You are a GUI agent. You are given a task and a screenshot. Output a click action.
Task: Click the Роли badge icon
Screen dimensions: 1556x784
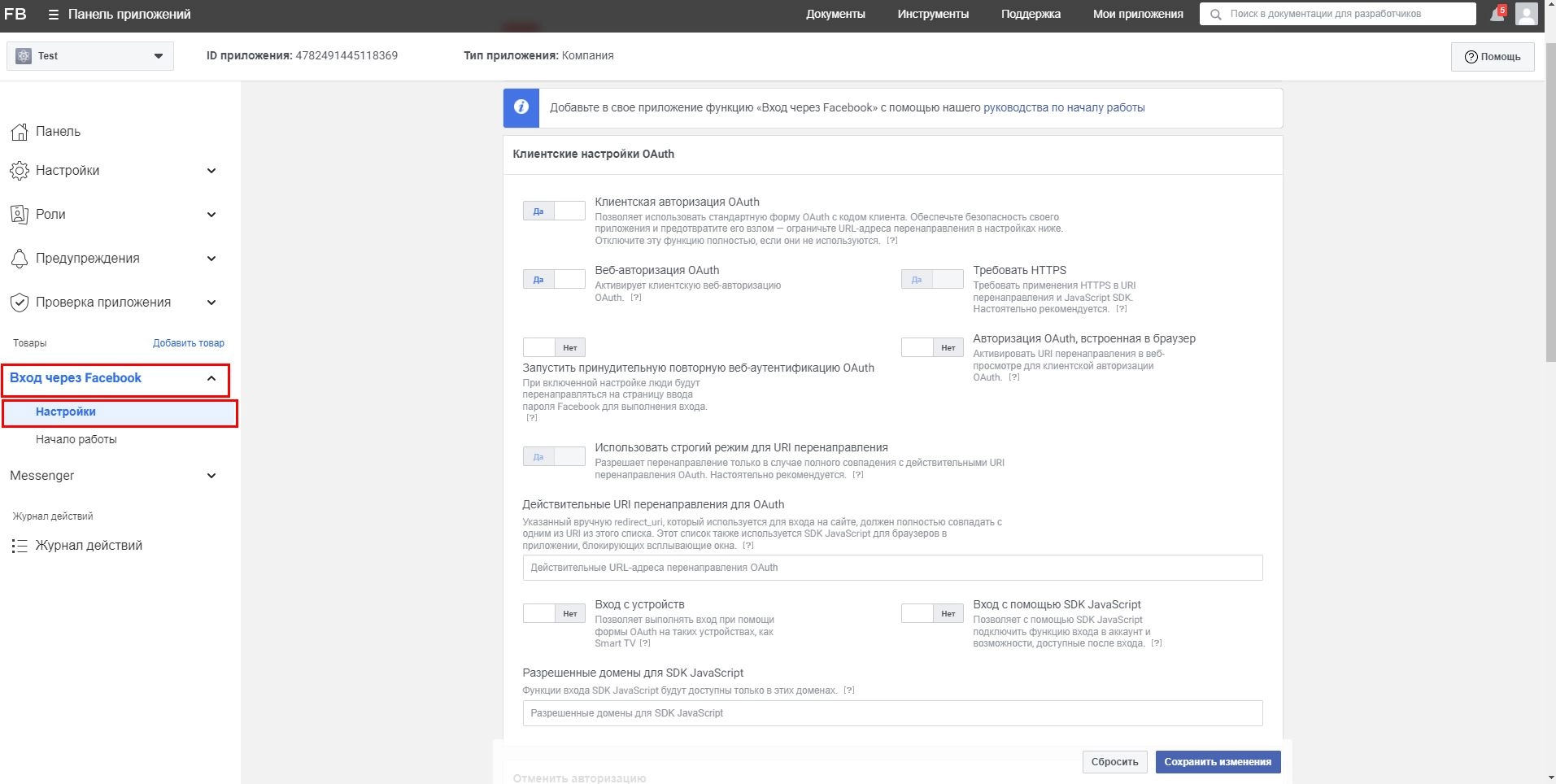tap(20, 215)
